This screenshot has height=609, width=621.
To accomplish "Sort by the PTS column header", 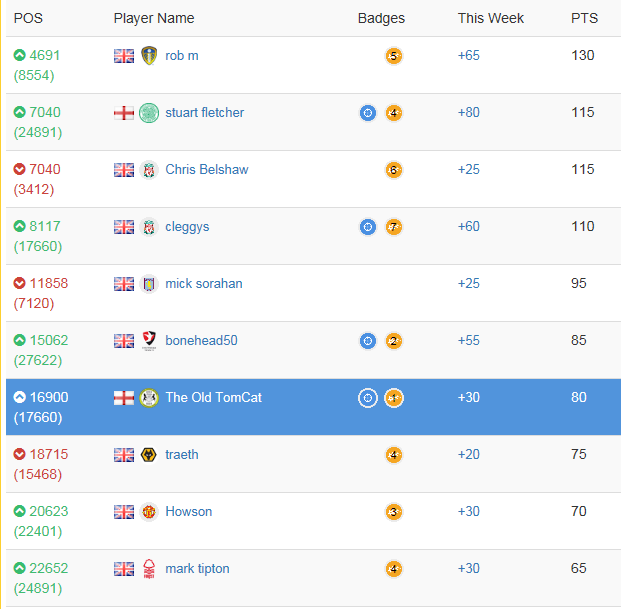I will coord(584,18).
